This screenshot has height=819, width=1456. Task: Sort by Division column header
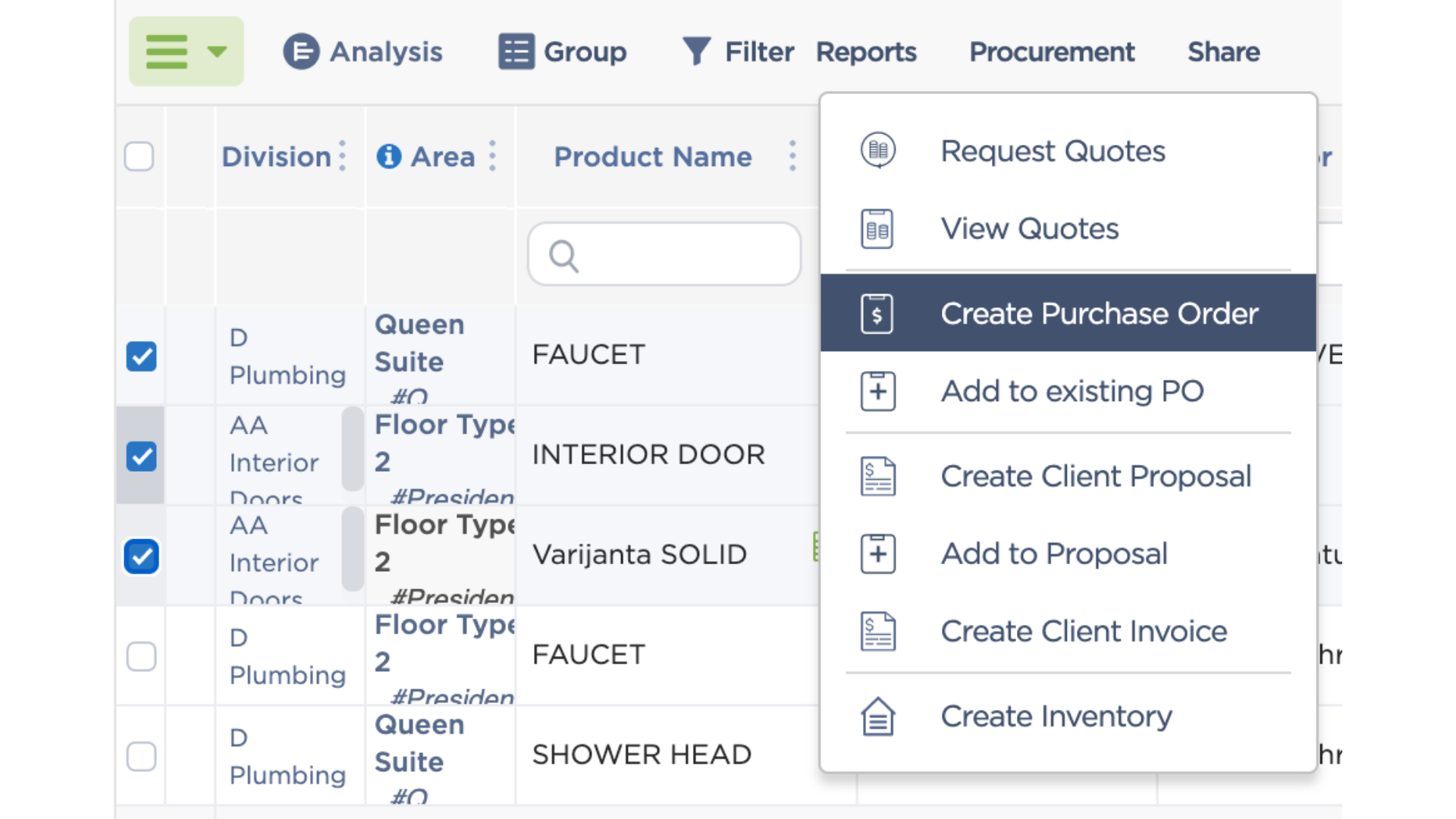click(276, 156)
